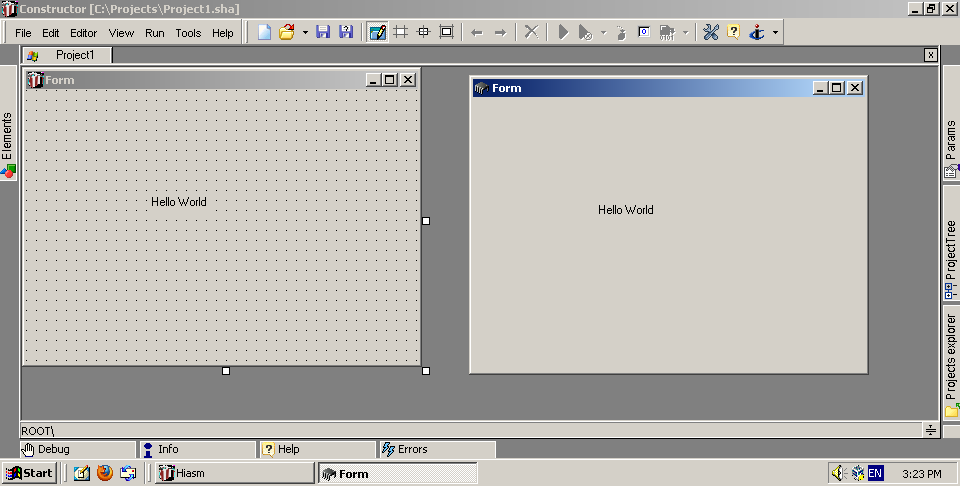The image size is (960, 486).
Task: Expand the open-project dropdown arrow
Action: coord(305,32)
